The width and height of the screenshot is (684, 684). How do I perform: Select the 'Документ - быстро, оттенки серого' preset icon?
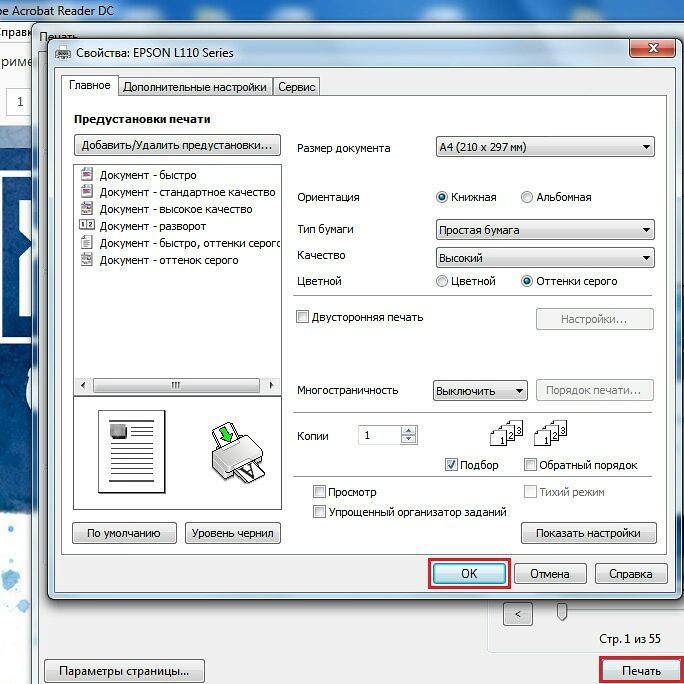87,242
